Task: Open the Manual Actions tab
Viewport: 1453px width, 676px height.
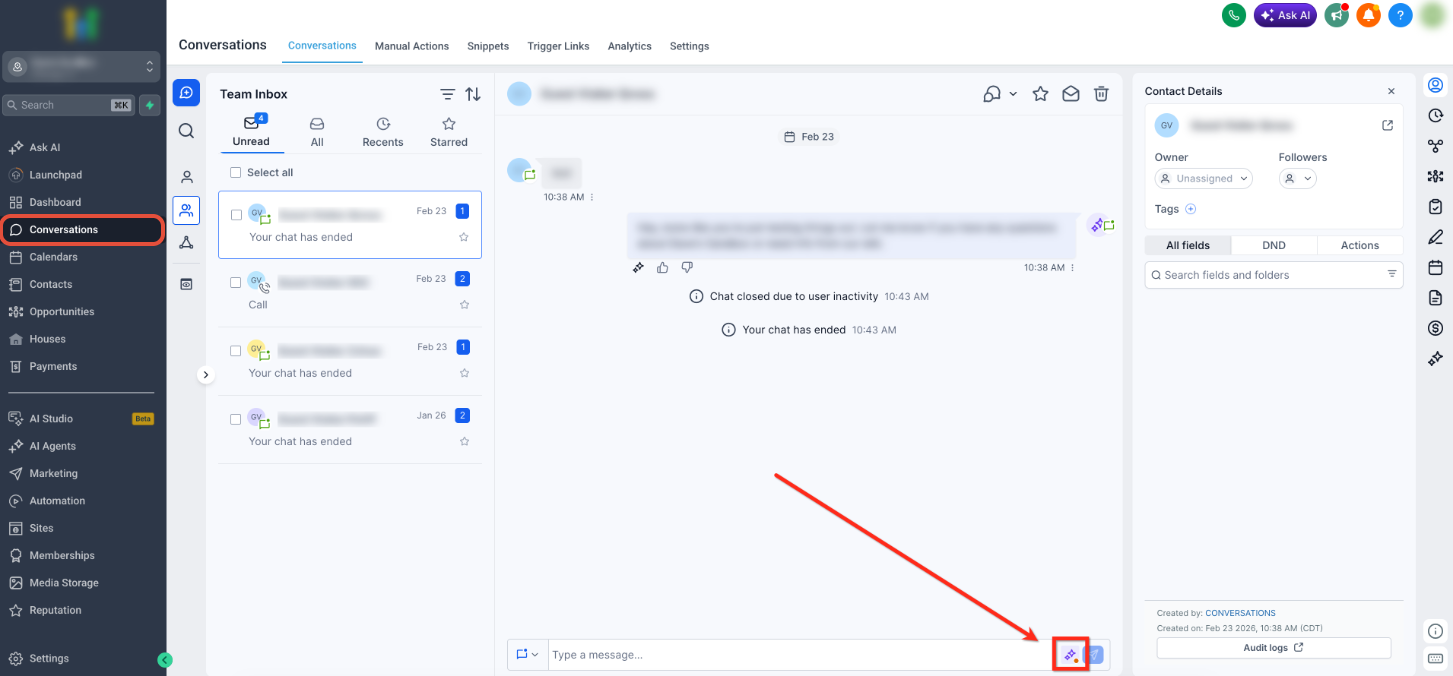Action: point(412,46)
